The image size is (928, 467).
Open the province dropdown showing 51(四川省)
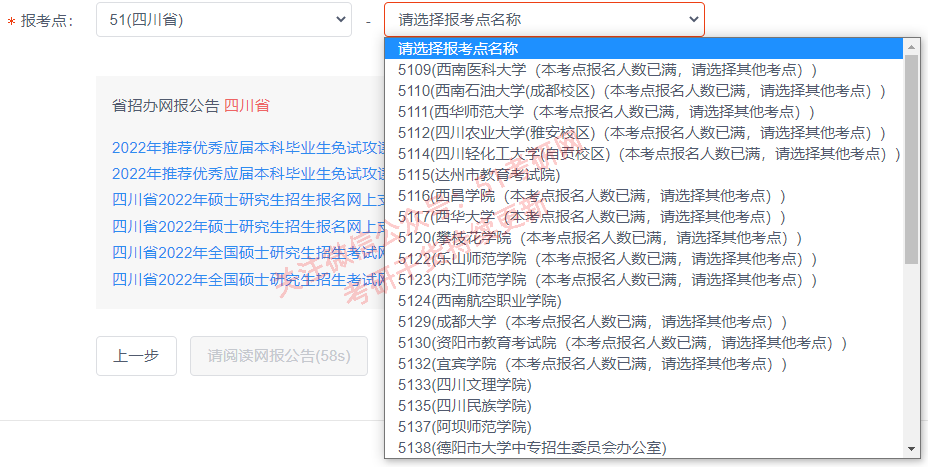point(224,20)
